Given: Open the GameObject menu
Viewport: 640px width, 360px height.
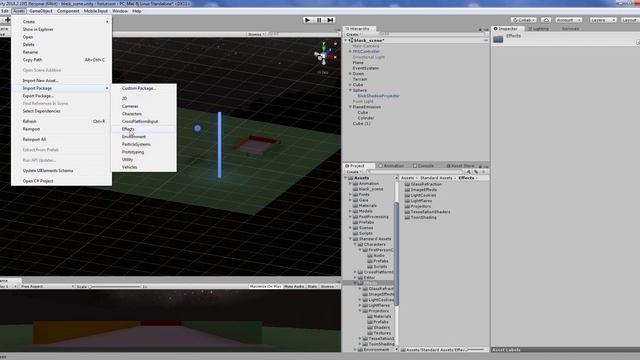Looking at the screenshot, I should click(41, 11).
